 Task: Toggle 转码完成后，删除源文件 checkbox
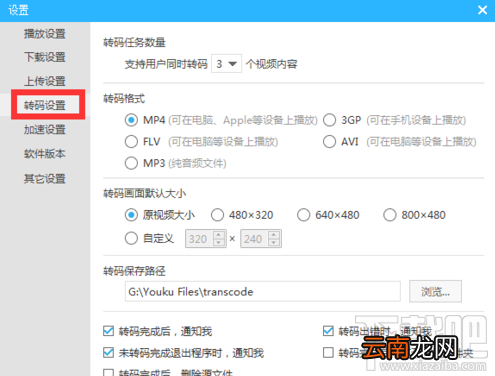click(108, 373)
